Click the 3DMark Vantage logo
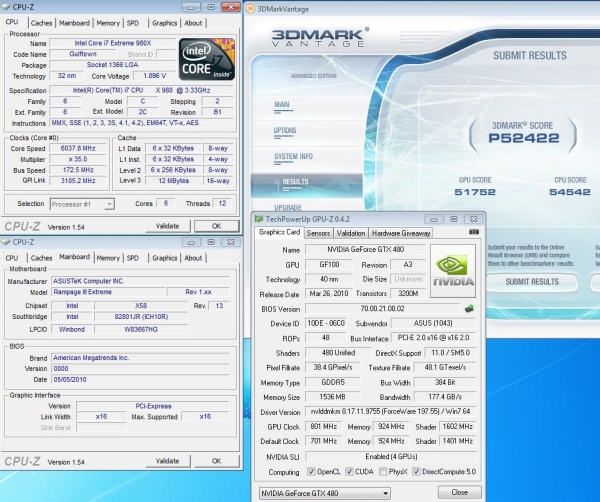The width and height of the screenshot is (600, 502). click(x=320, y=37)
